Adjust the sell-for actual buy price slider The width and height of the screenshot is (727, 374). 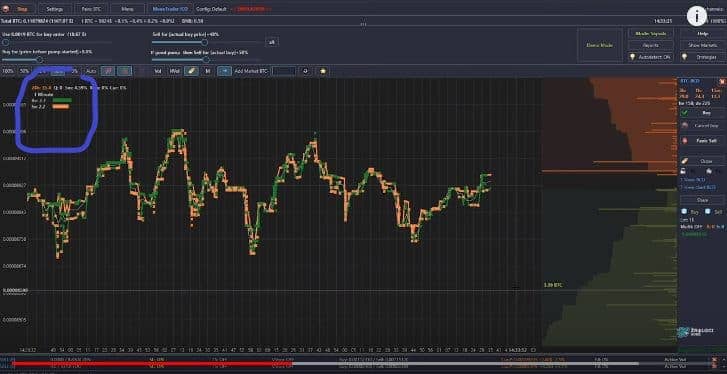[x=207, y=42]
